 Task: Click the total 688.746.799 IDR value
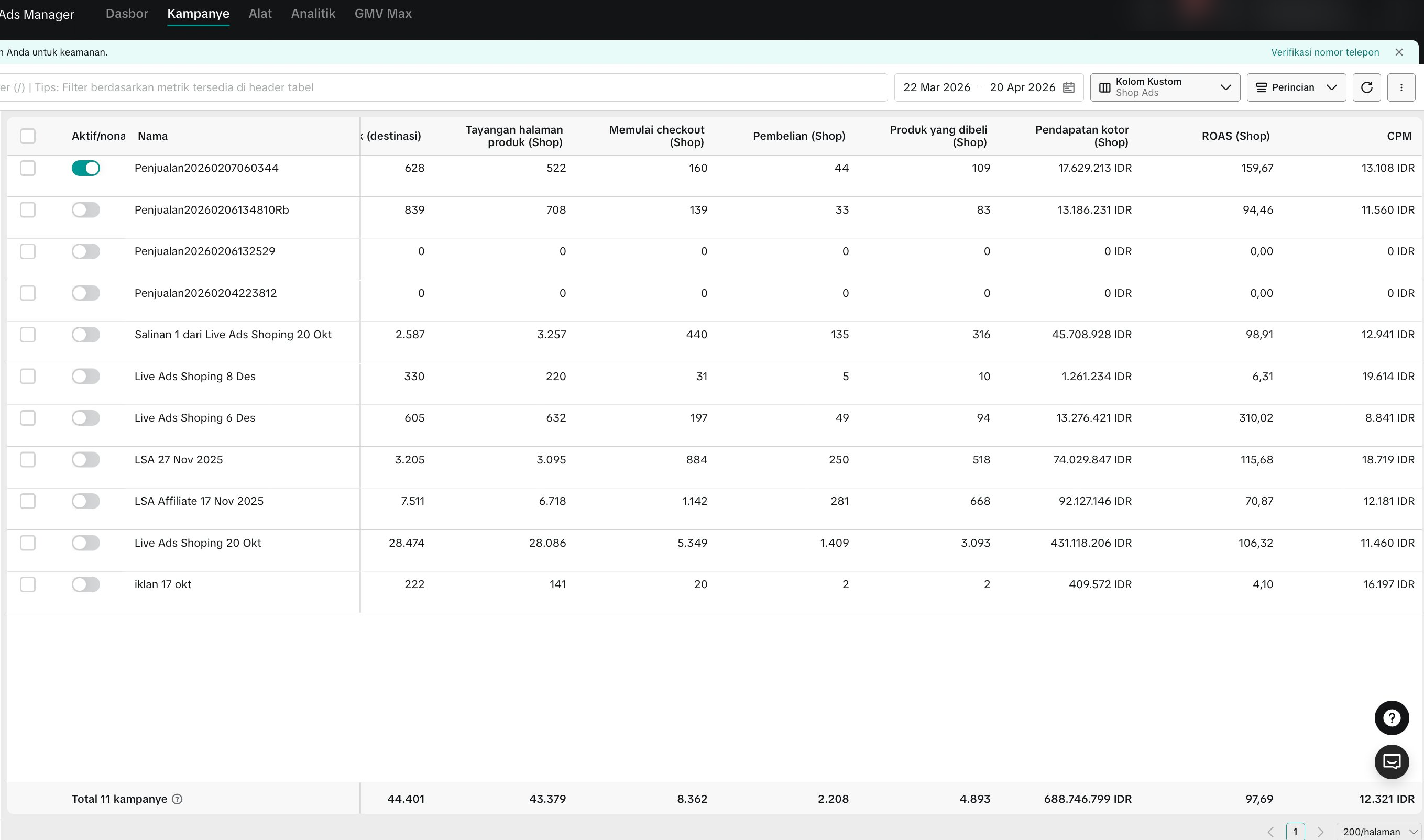click(x=1087, y=799)
